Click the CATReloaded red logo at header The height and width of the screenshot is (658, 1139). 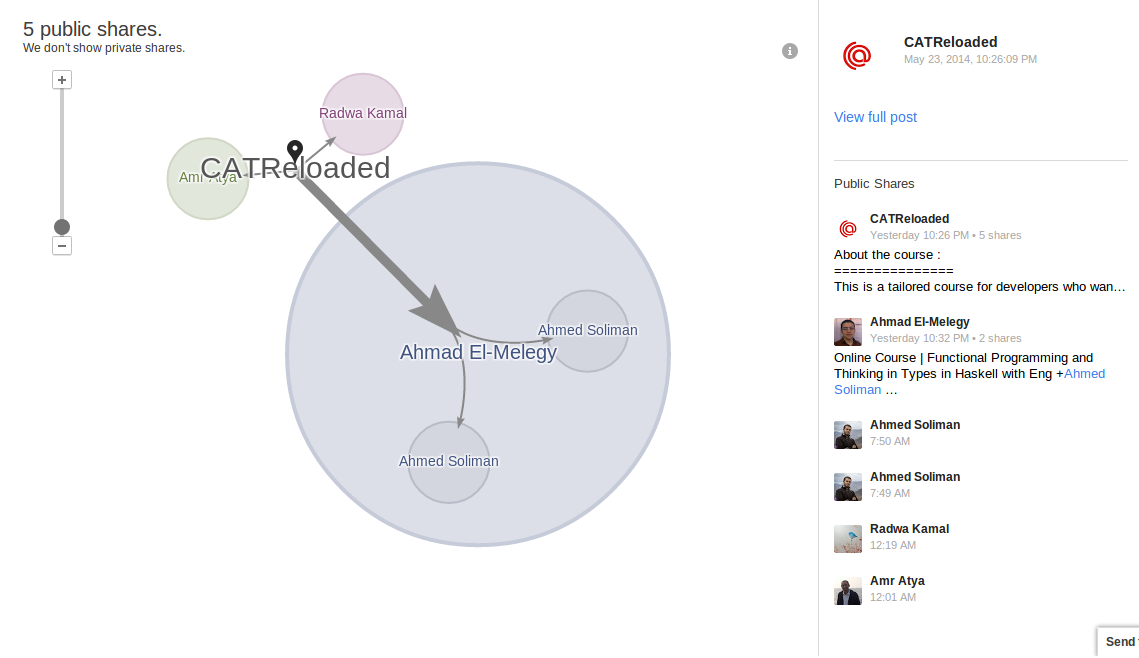[856, 55]
